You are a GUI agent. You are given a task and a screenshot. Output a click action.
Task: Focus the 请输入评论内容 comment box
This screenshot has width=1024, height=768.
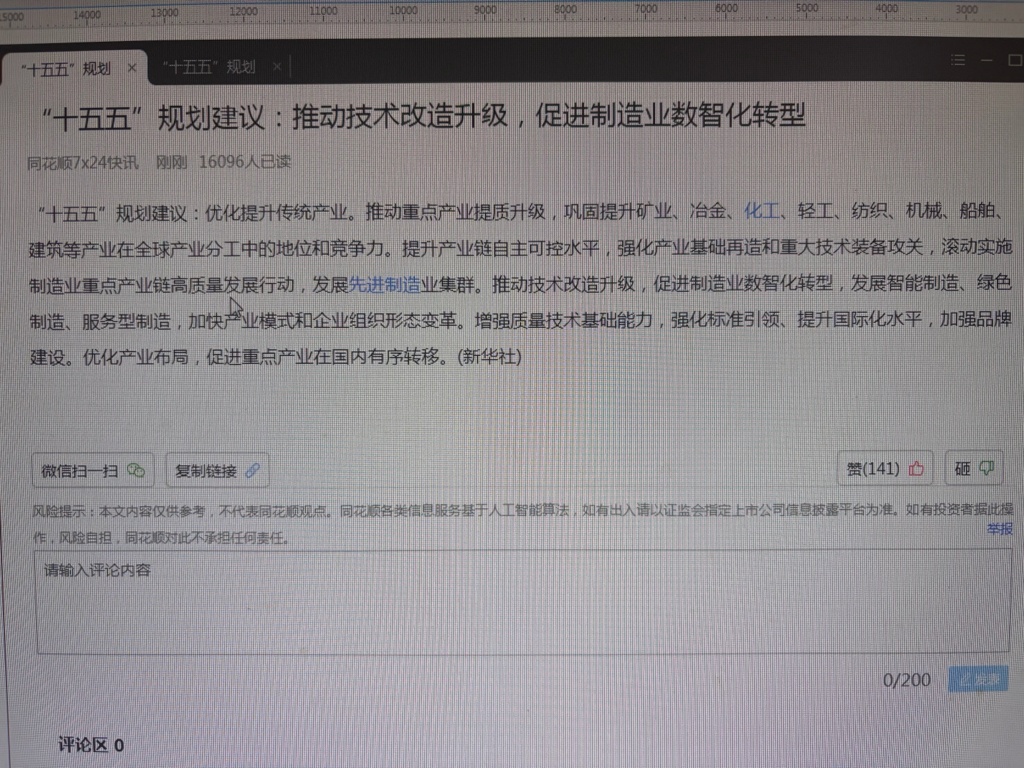tap(523, 601)
